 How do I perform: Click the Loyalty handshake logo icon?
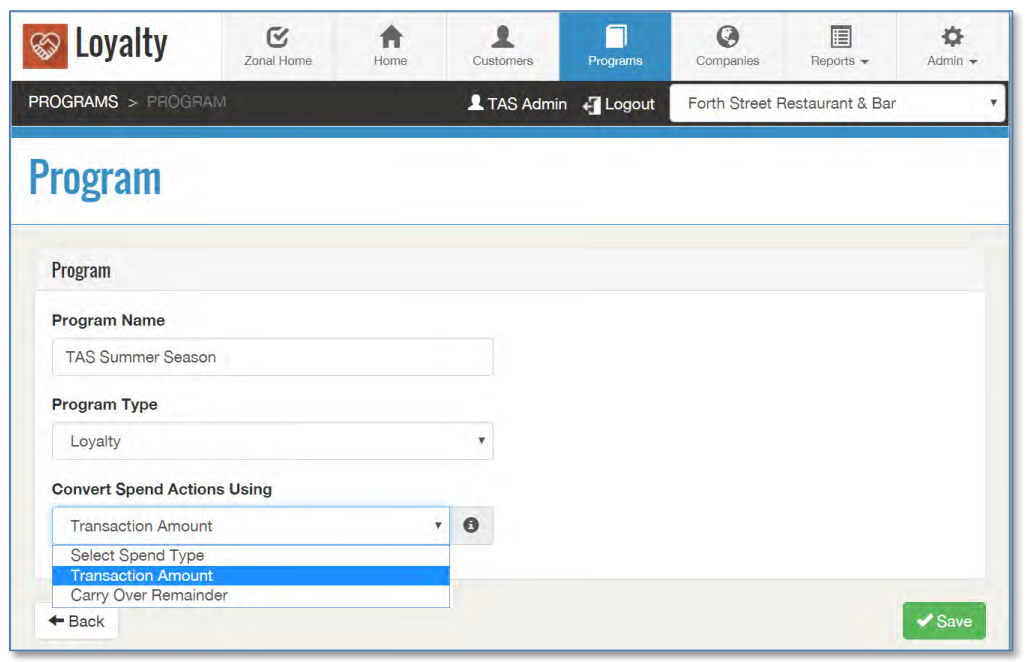pos(45,46)
